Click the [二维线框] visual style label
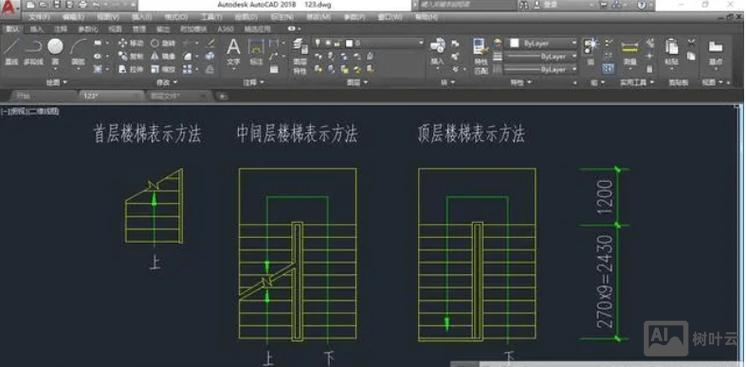Screen dimensions: 746x367 click(42, 111)
